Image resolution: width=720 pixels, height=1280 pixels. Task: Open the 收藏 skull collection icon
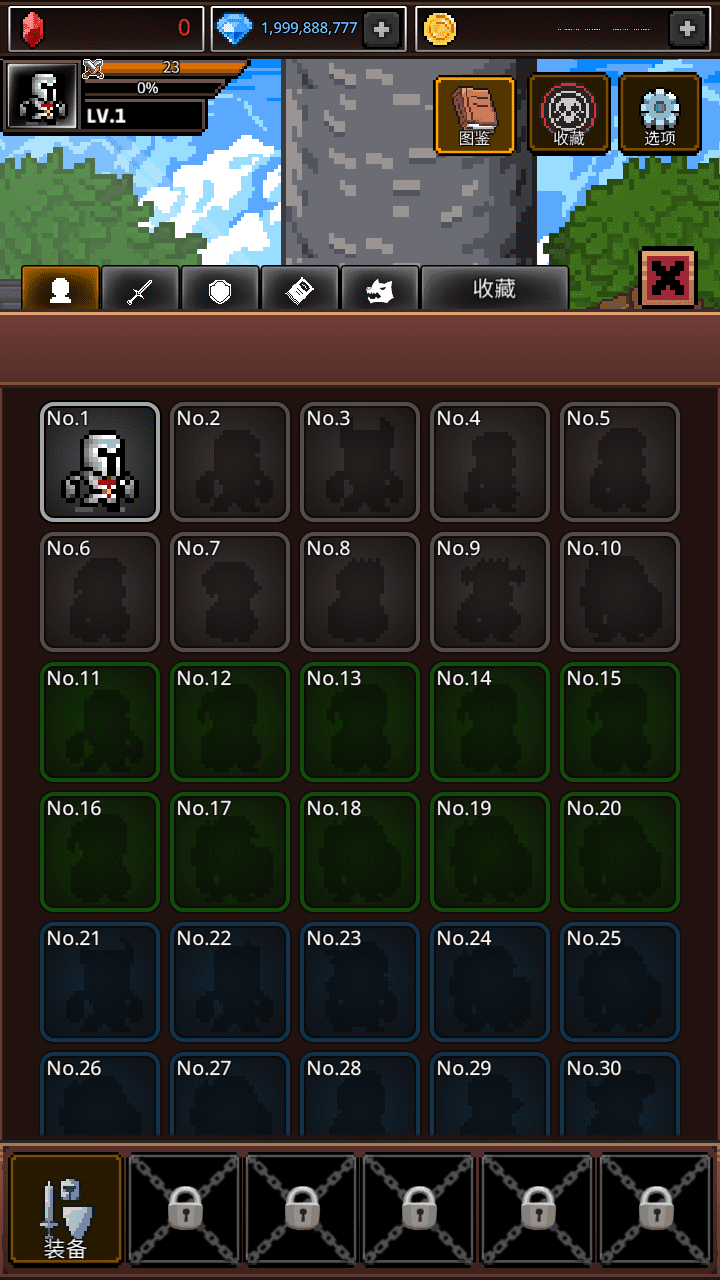pyautogui.click(x=569, y=115)
